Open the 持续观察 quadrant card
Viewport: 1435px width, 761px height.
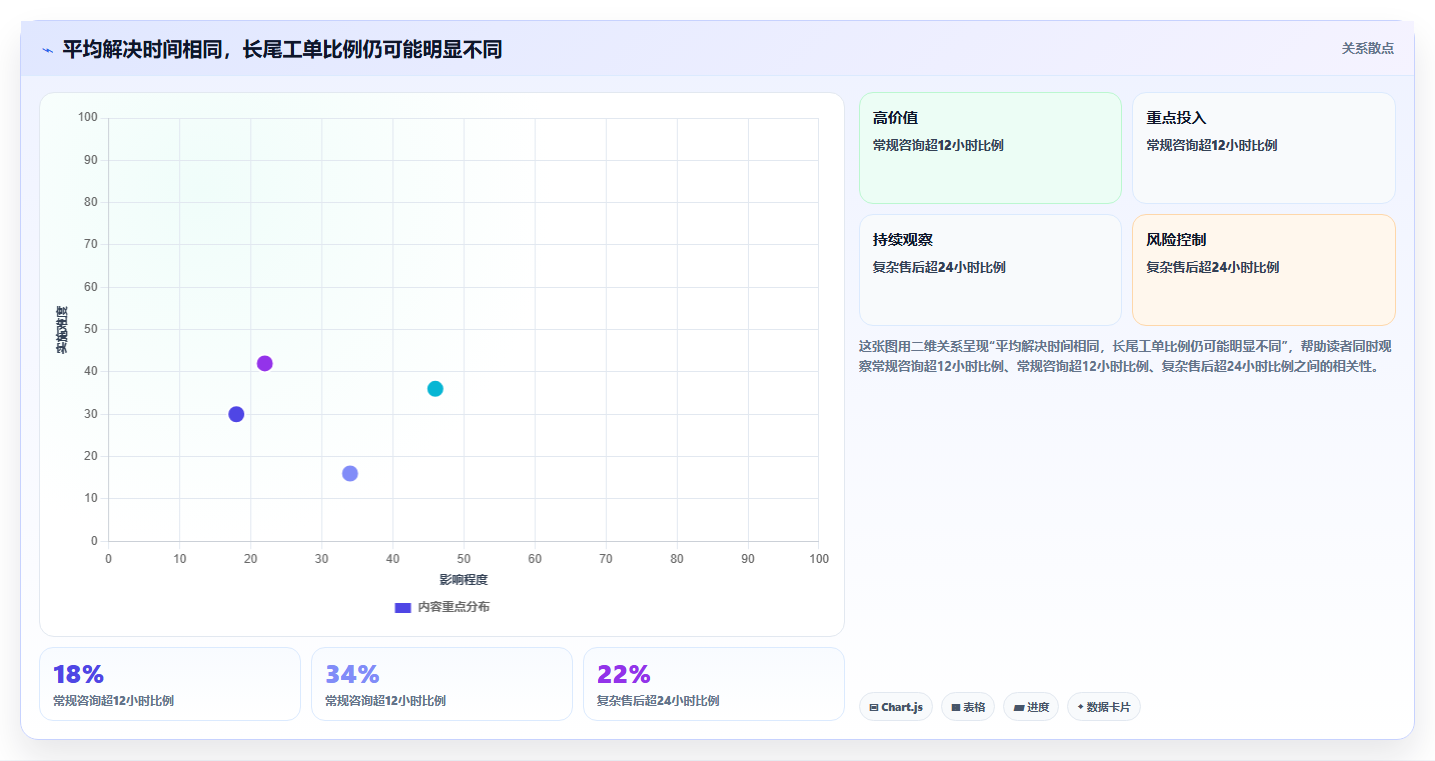(x=990, y=270)
